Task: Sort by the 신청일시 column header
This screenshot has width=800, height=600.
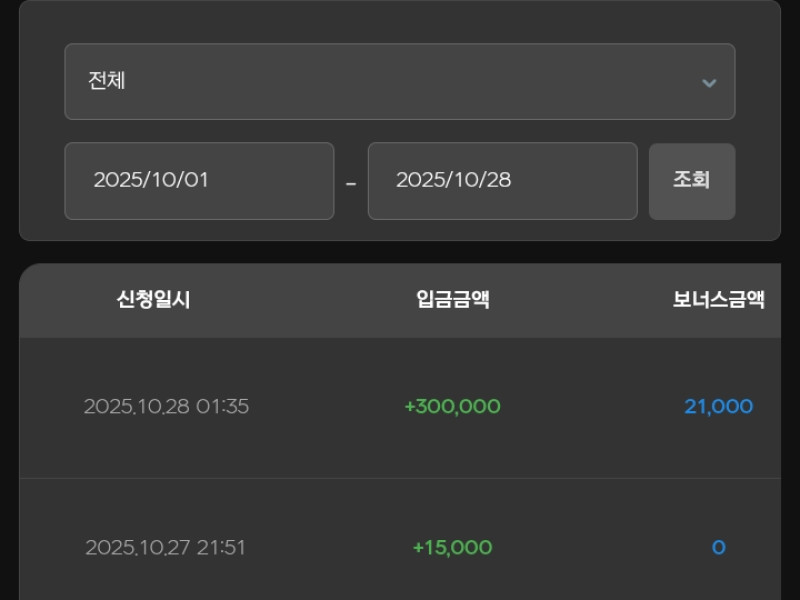Action: pyautogui.click(x=153, y=299)
